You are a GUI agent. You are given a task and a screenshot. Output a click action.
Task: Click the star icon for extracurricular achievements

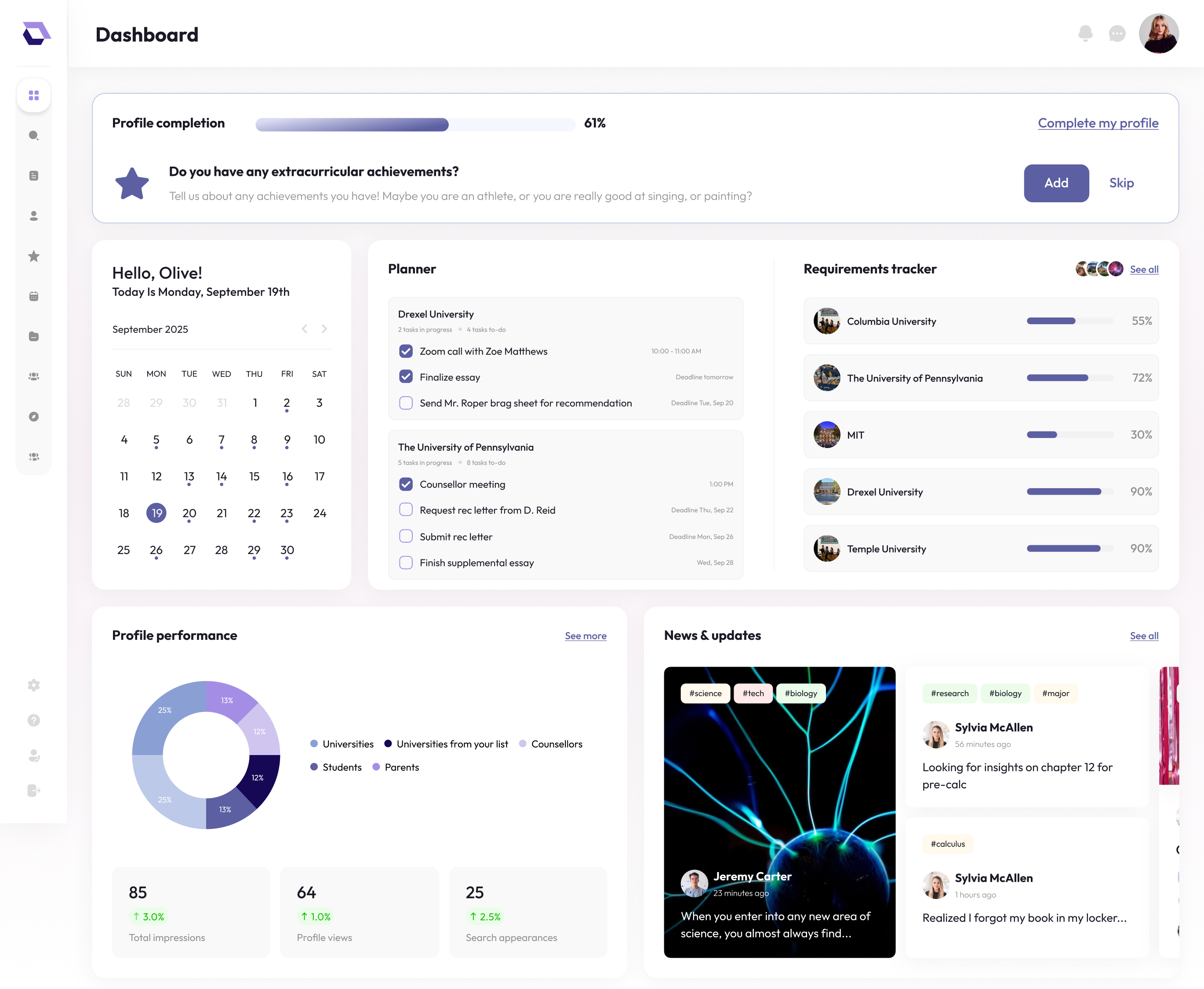click(x=132, y=183)
